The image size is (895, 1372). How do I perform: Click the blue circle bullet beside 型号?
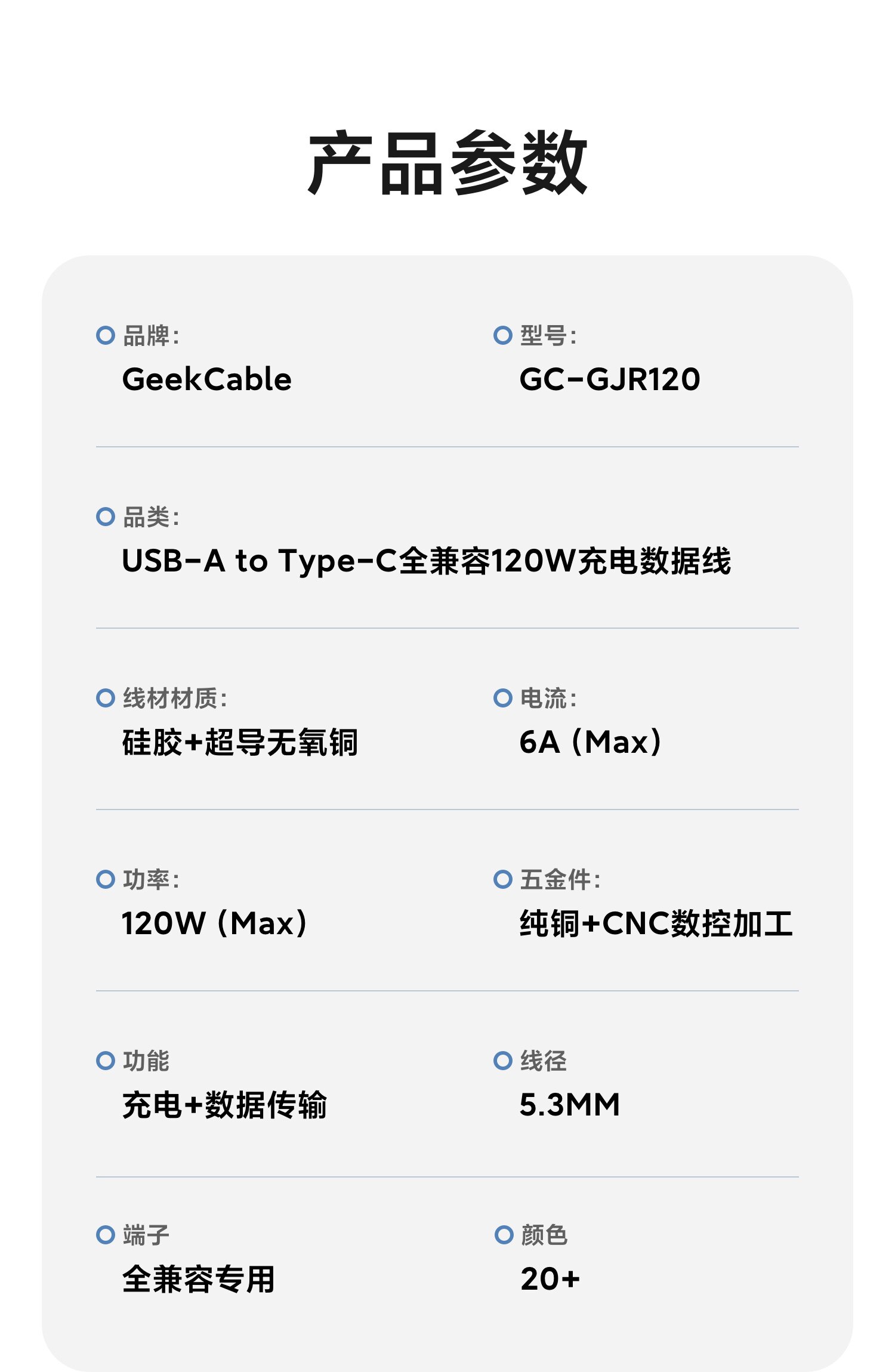click(x=503, y=335)
